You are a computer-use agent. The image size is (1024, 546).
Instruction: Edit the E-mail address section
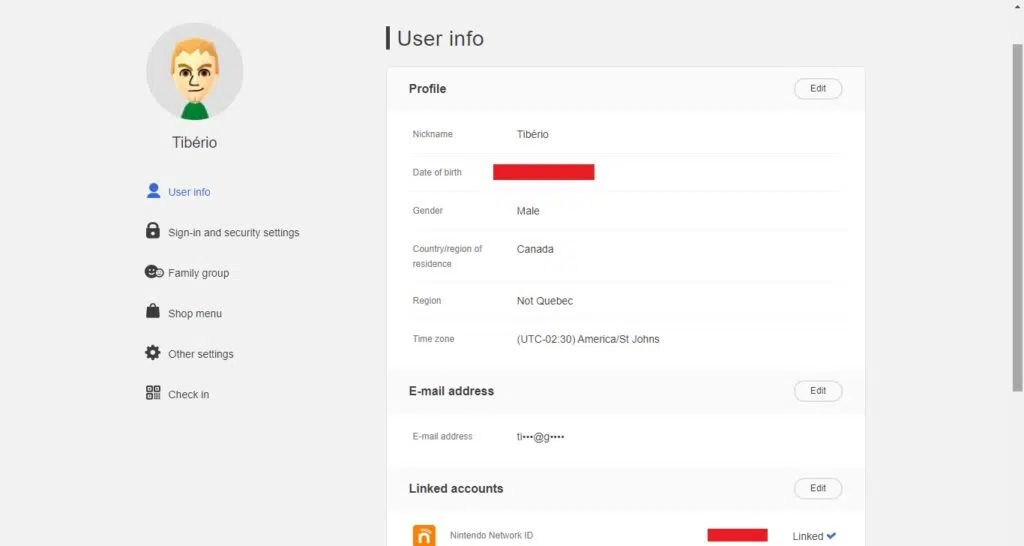pyautogui.click(x=818, y=391)
